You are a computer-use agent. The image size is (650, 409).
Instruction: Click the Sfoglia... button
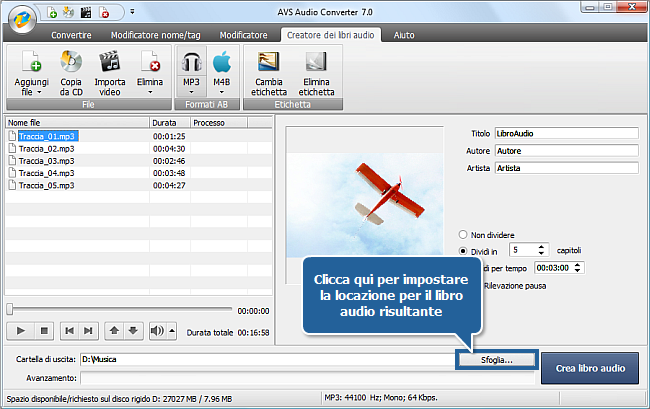(497, 358)
